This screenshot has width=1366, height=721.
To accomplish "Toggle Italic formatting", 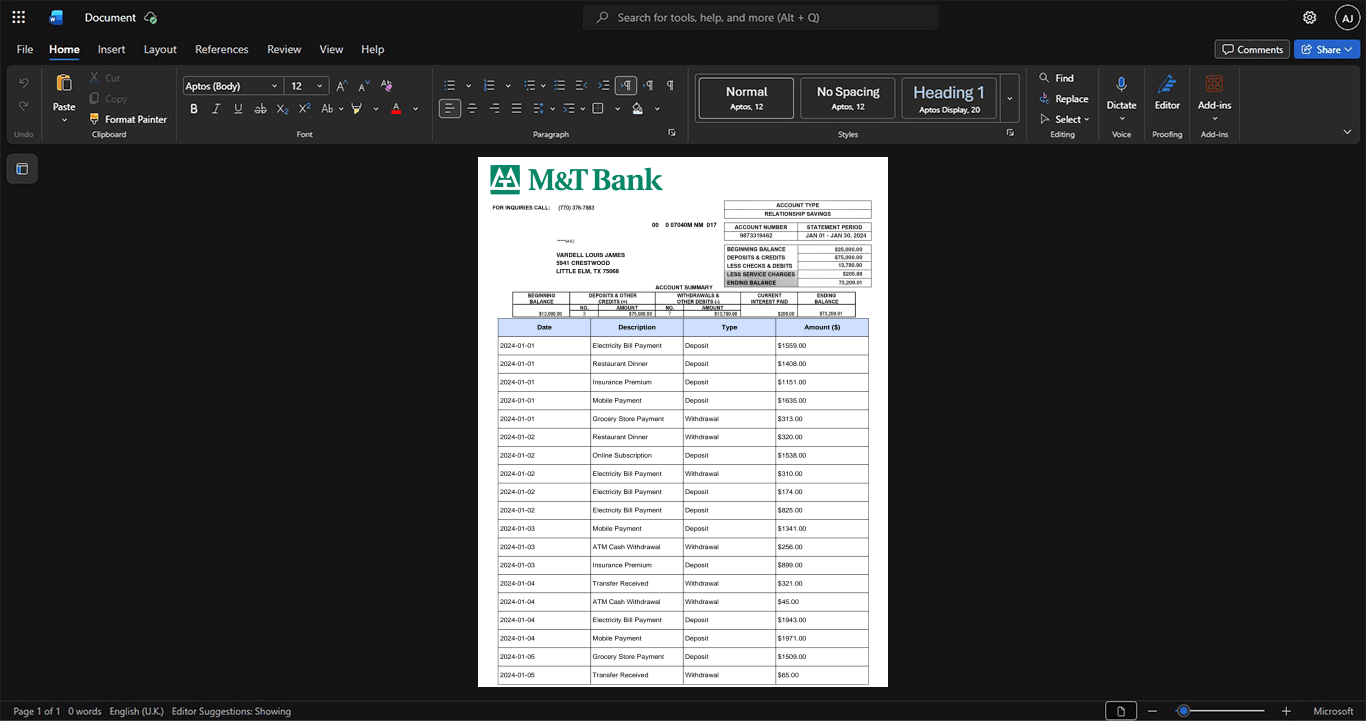I will 216,108.
